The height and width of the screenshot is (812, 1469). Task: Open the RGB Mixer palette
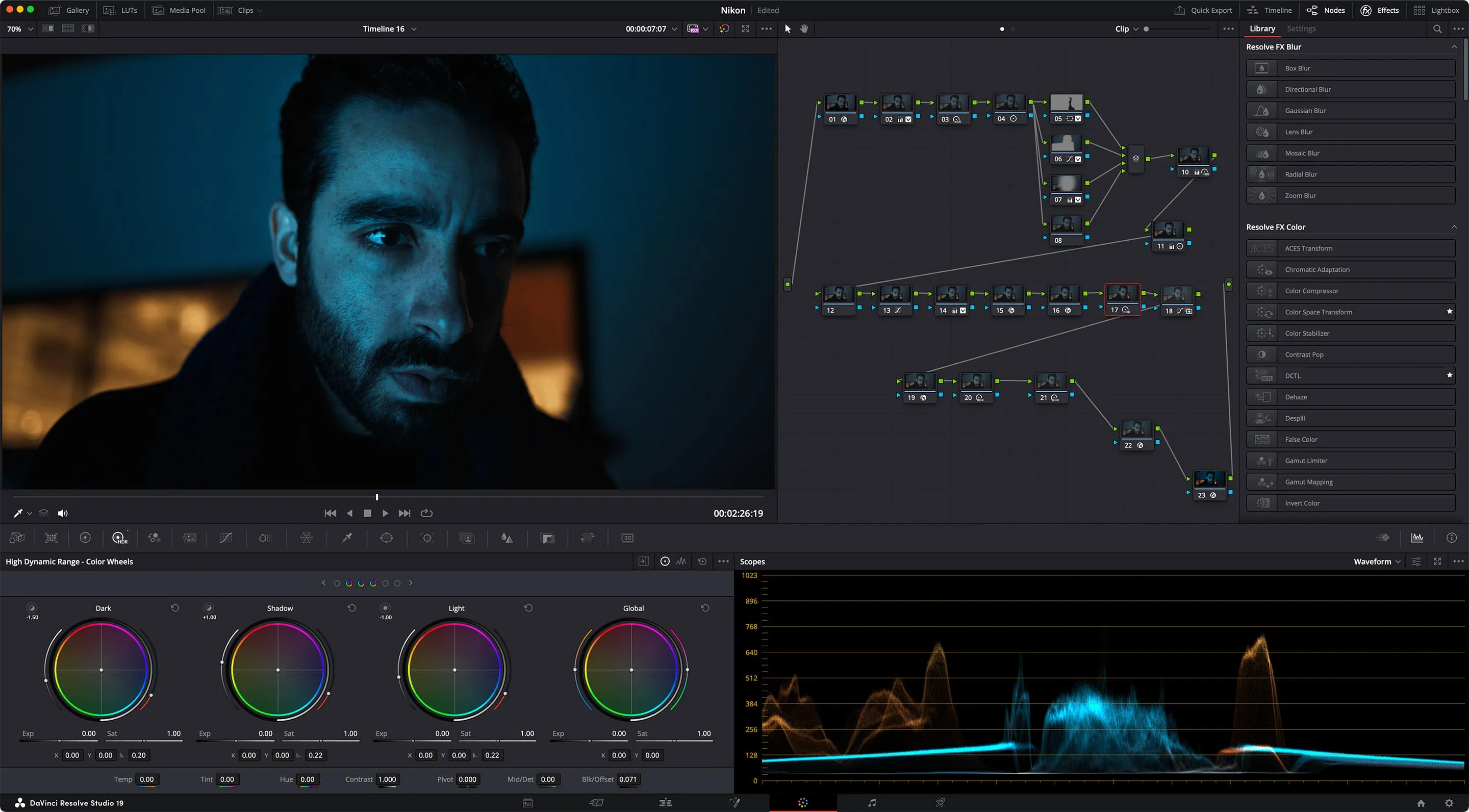click(154, 538)
